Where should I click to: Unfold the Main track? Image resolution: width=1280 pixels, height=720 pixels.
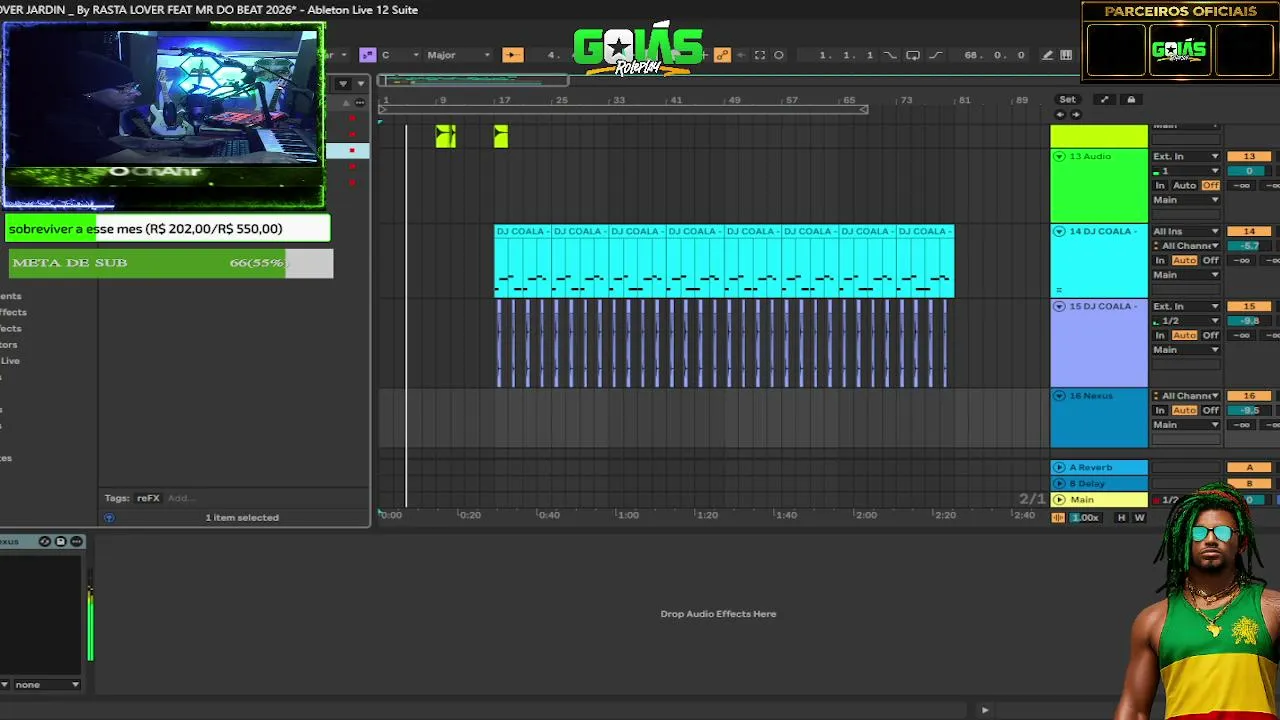coord(1059,499)
